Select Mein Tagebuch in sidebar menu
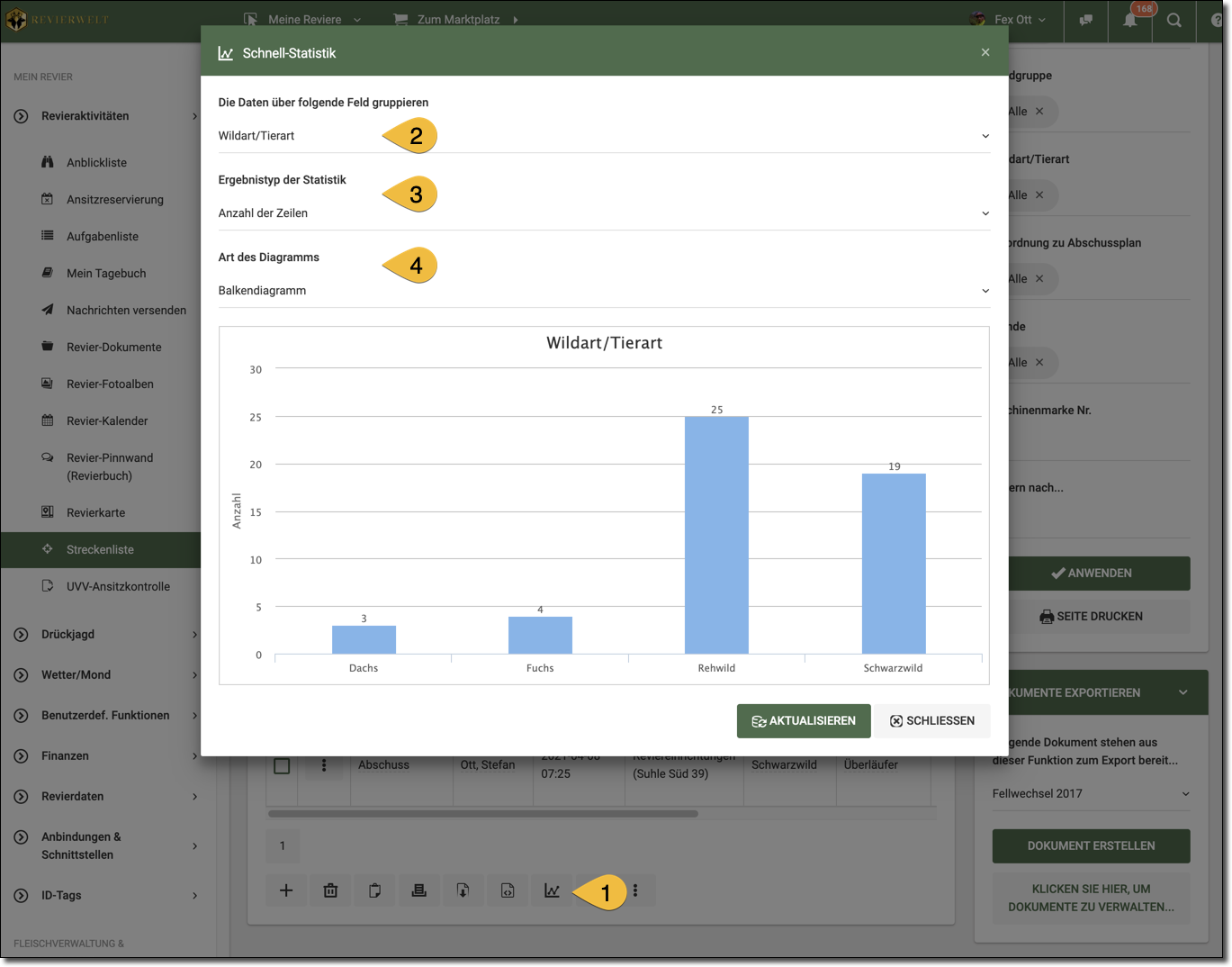Viewport: 1232px width, 967px height. (x=105, y=273)
